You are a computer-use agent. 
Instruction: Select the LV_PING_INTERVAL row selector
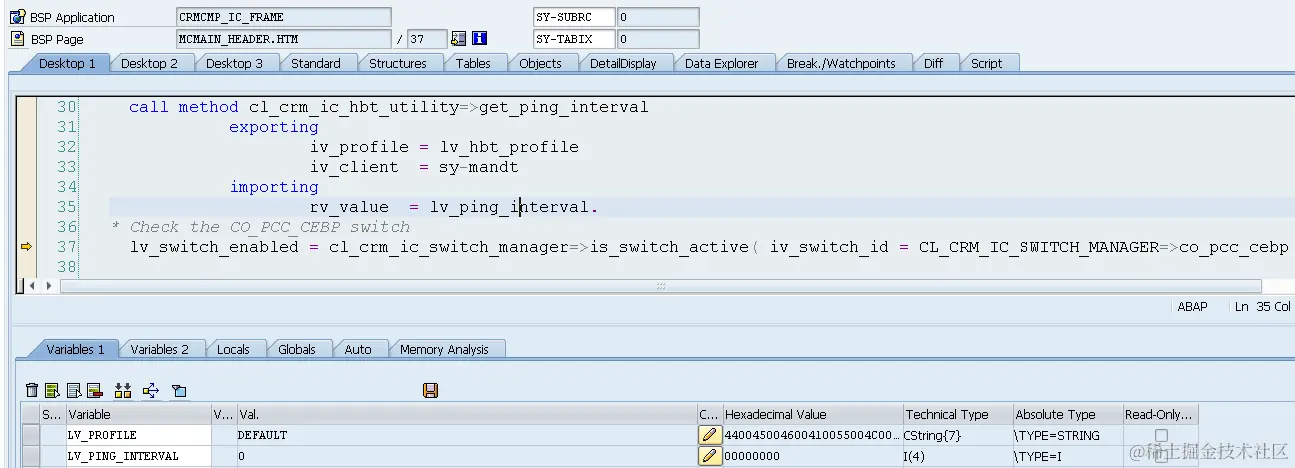[31, 456]
